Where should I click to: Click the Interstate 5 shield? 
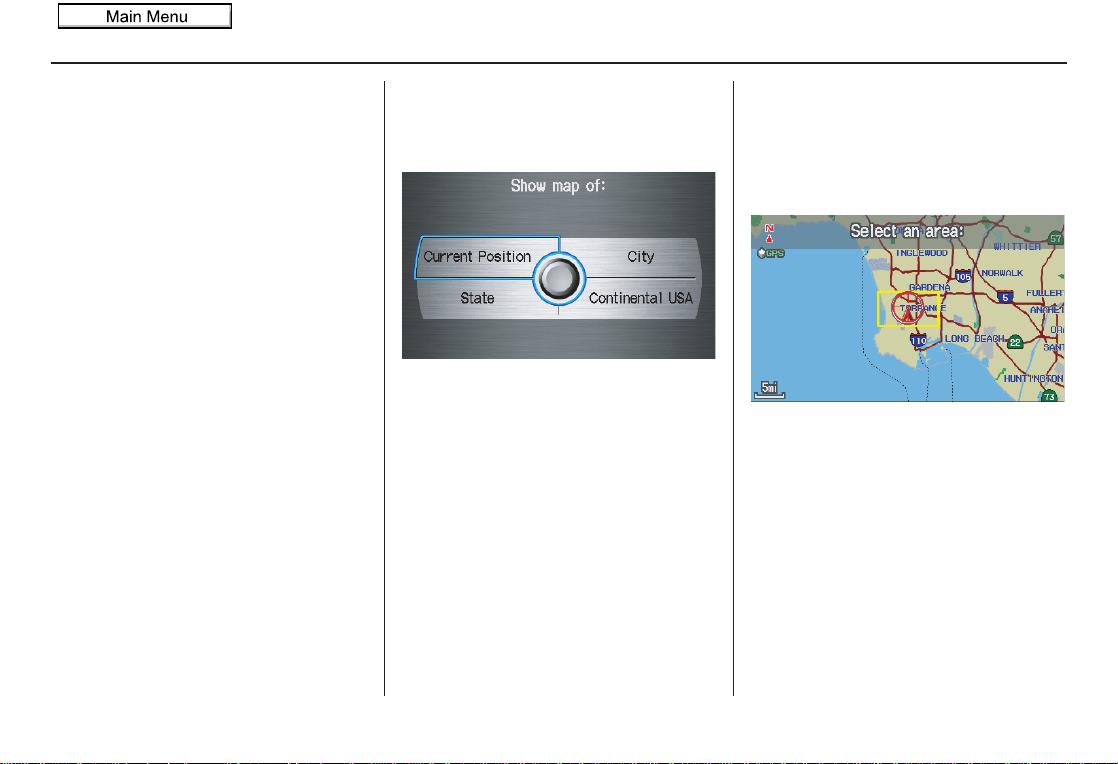pos(1005,297)
